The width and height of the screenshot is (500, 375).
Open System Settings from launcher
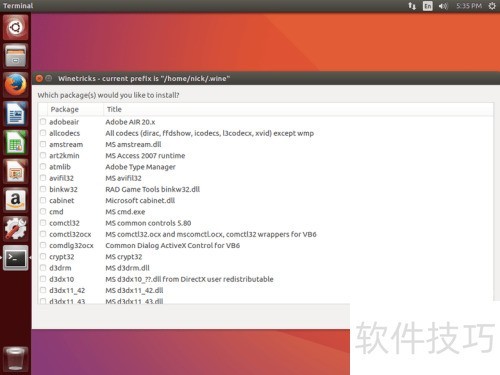(x=15, y=229)
